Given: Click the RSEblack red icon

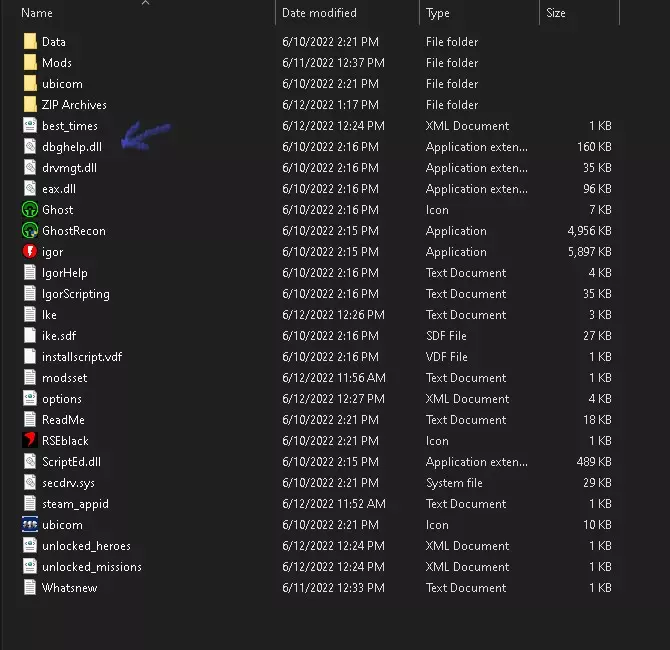Looking at the screenshot, I should tap(30, 441).
